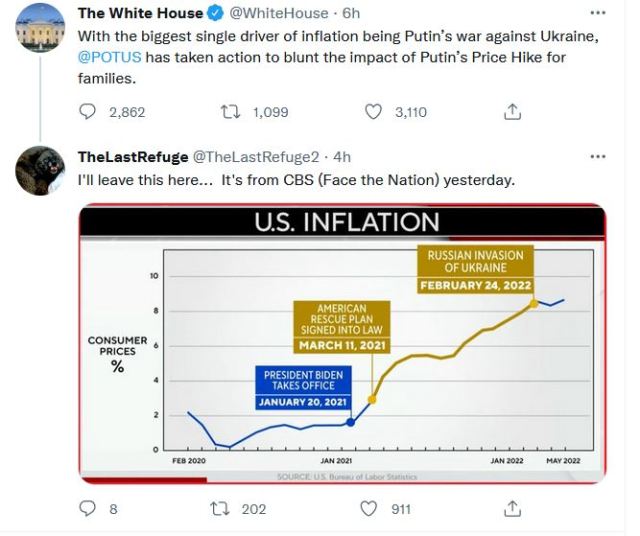Open The White House profile name
Screen dimensions: 640x536
click(x=139, y=13)
